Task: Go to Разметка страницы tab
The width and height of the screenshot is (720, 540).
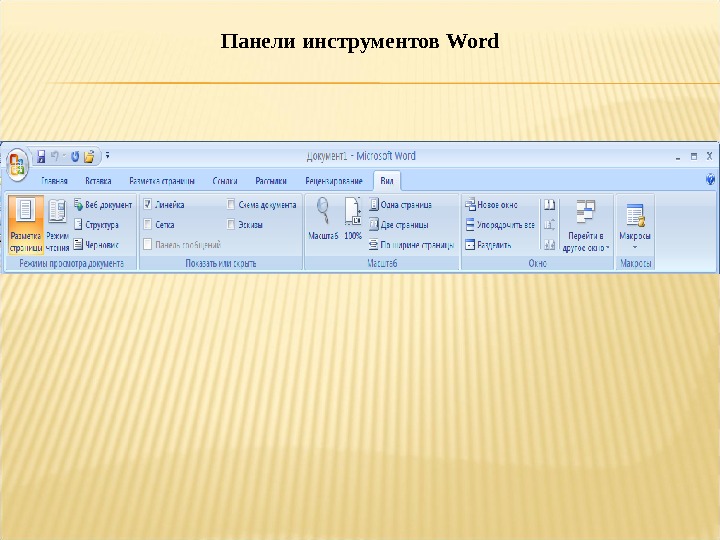Action: coord(162,181)
